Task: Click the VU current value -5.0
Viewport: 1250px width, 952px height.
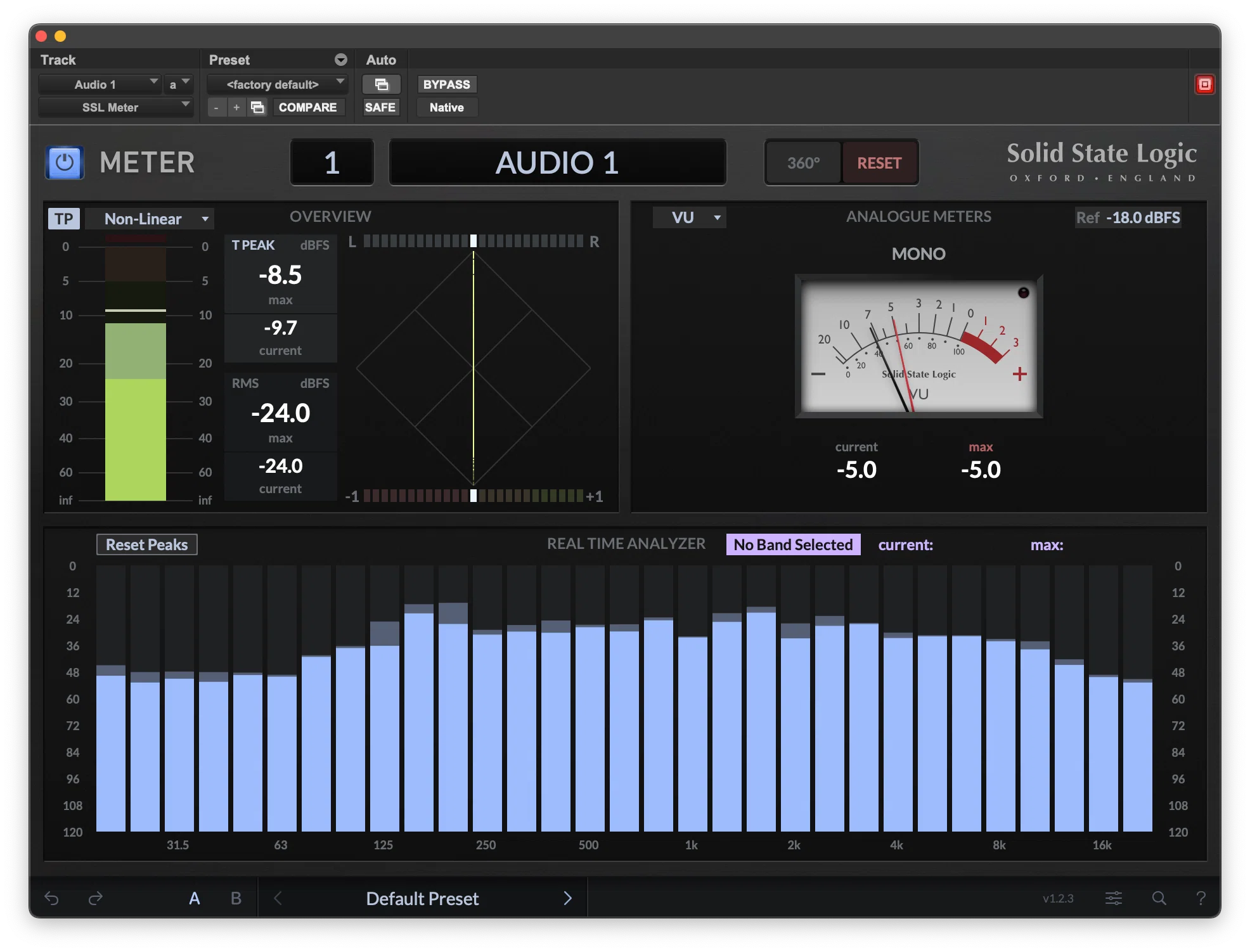Action: [x=856, y=470]
